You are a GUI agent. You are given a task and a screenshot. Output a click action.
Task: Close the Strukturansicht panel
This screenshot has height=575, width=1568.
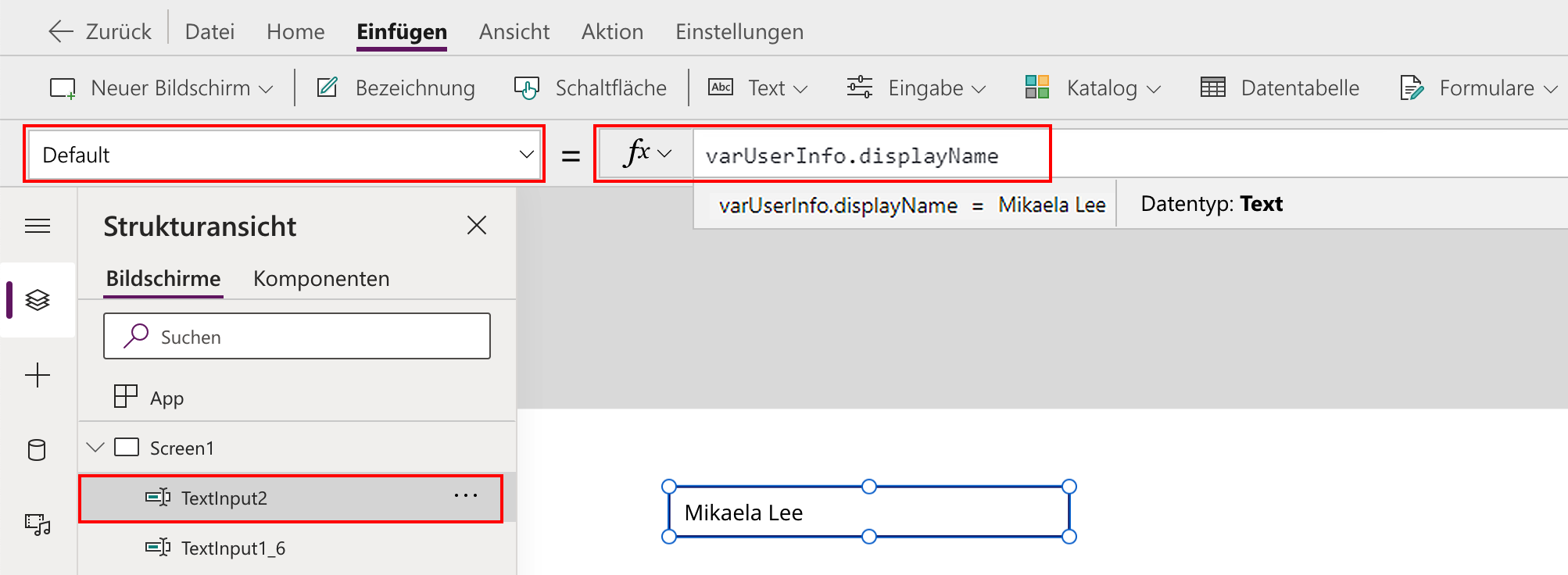[x=477, y=225]
